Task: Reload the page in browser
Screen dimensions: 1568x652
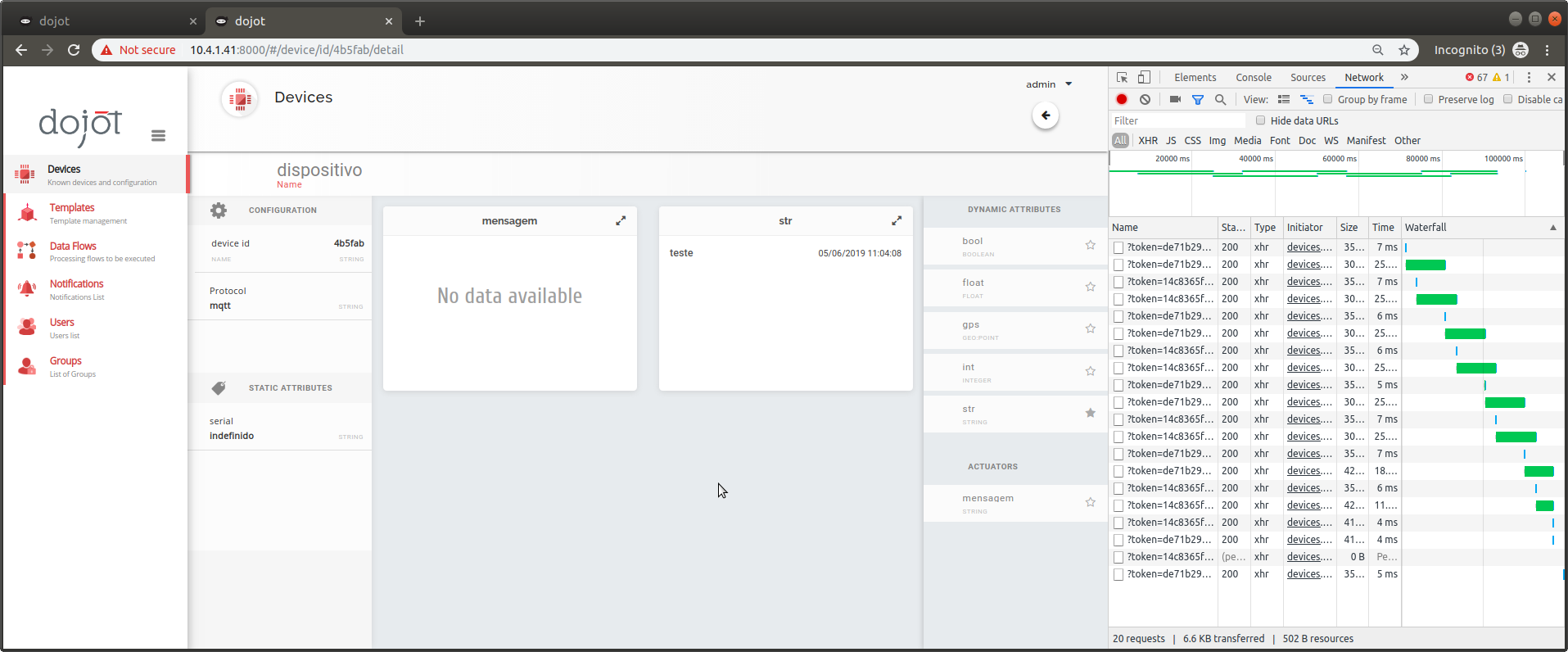Action: tap(74, 50)
